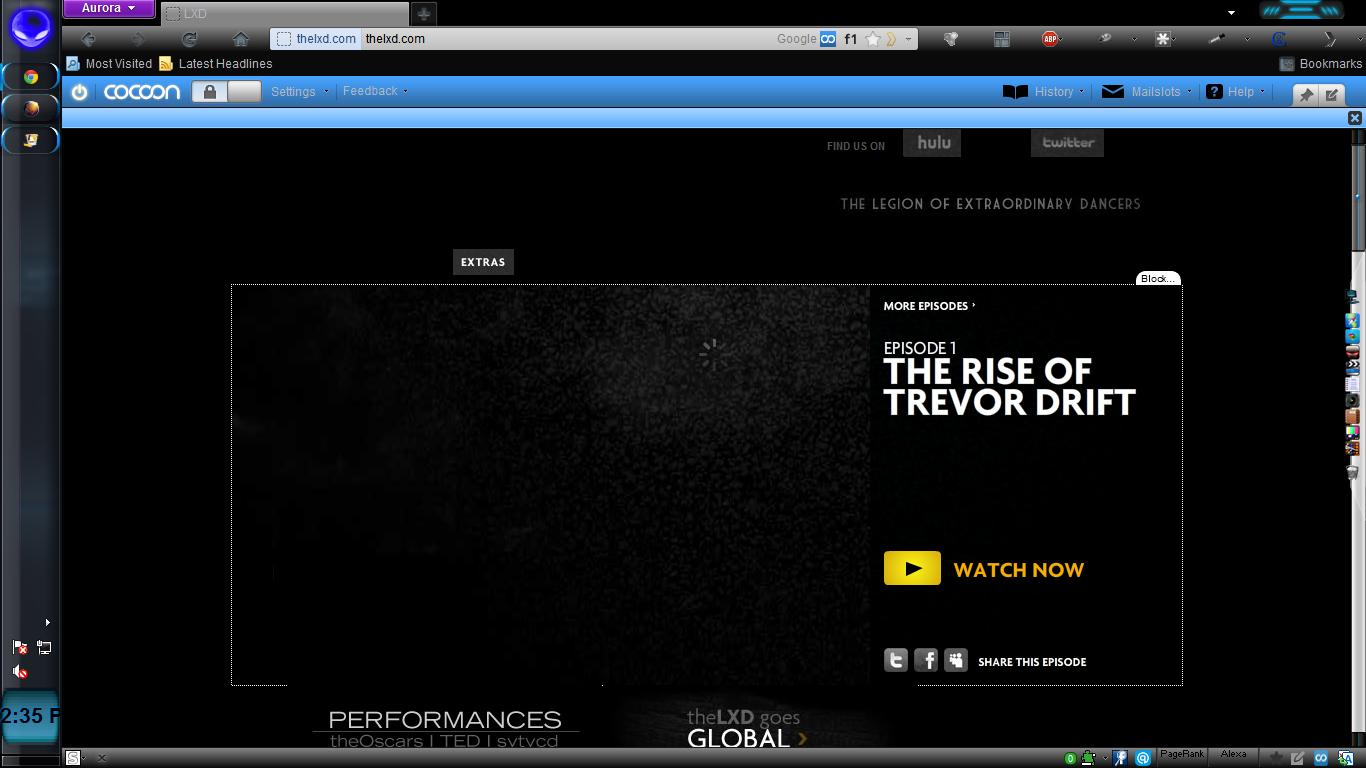Click the MORE EPISODES link
This screenshot has width=1366, height=768.
pyautogui.click(x=929, y=306)
